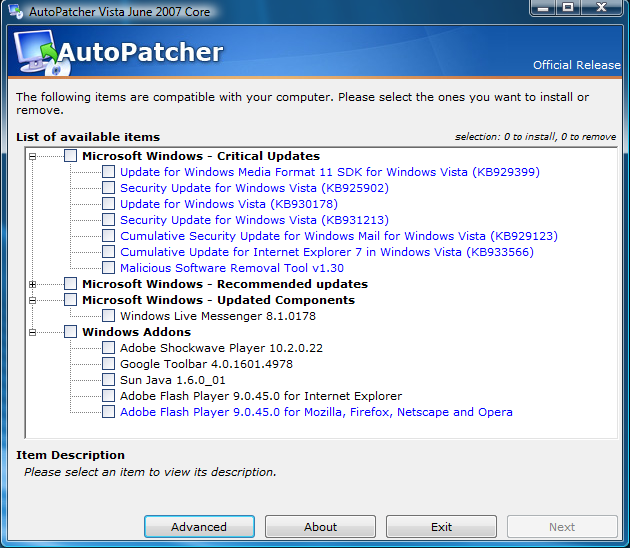Screen dimensions: 630x548
Task: Click the greyed-out Next button
Action: click(562, 527)
